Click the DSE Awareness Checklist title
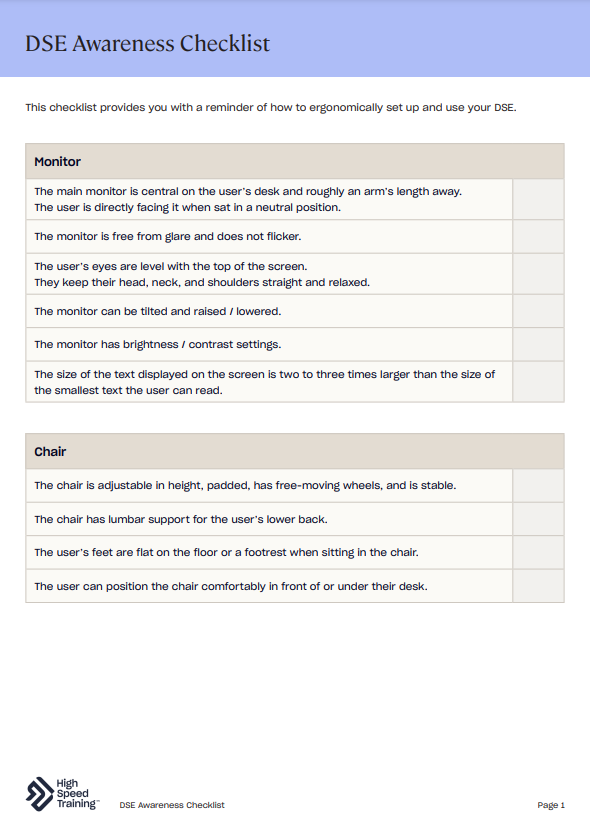 coord(147,43)
